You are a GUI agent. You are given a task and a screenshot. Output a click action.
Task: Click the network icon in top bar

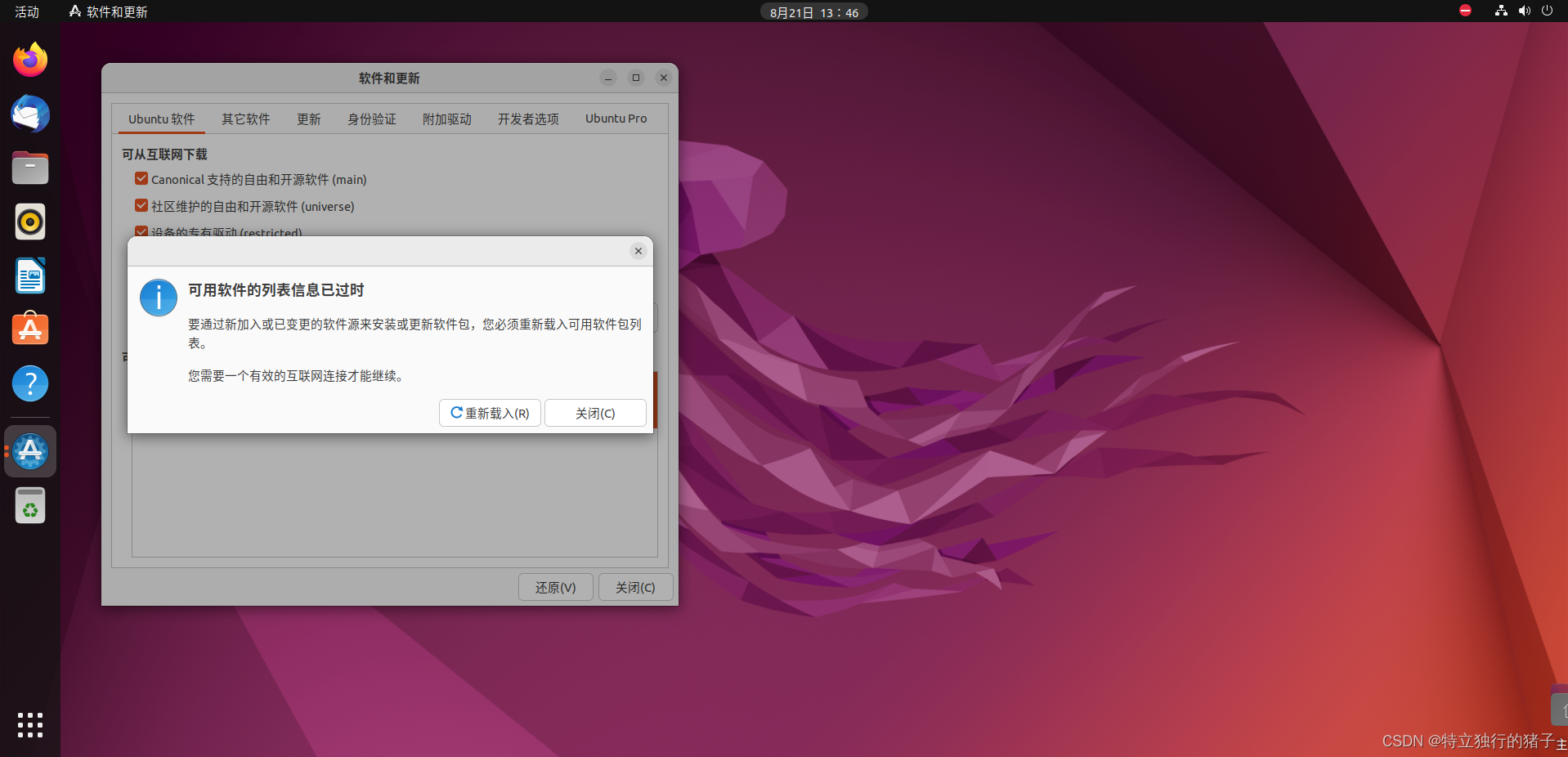1501,11
